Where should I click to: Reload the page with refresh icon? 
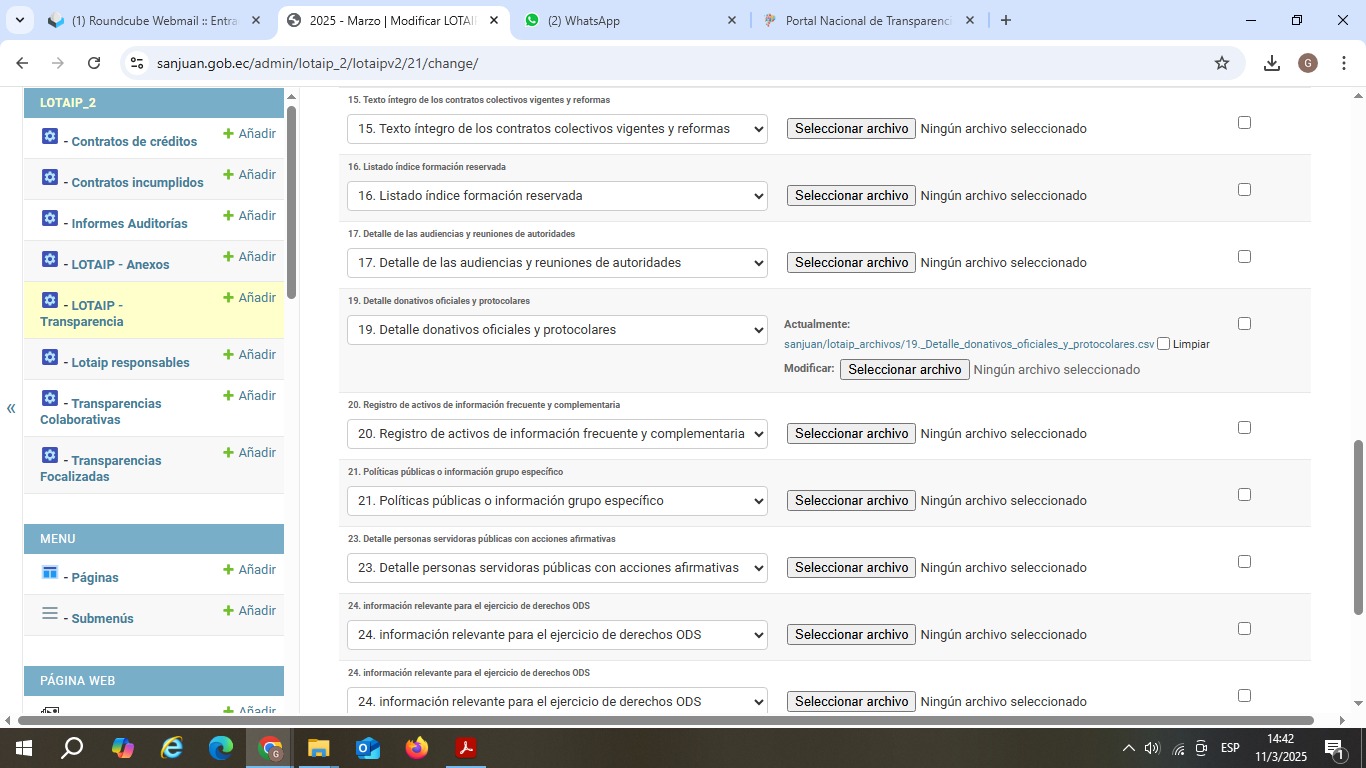coord(94,63)
